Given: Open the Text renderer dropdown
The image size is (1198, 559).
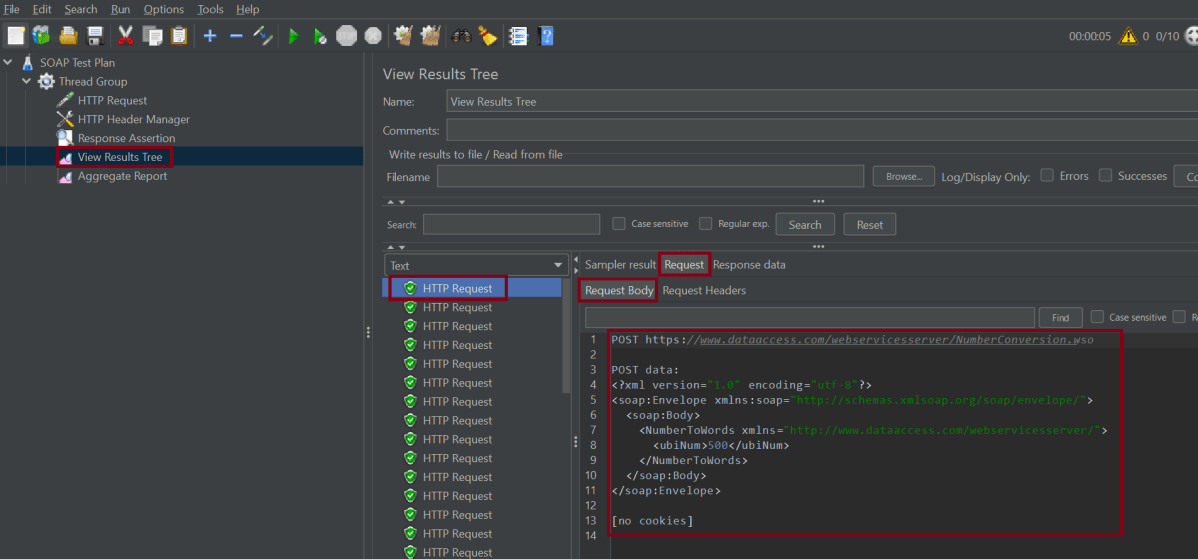Looking at the screenshot, I should point(476,265).
